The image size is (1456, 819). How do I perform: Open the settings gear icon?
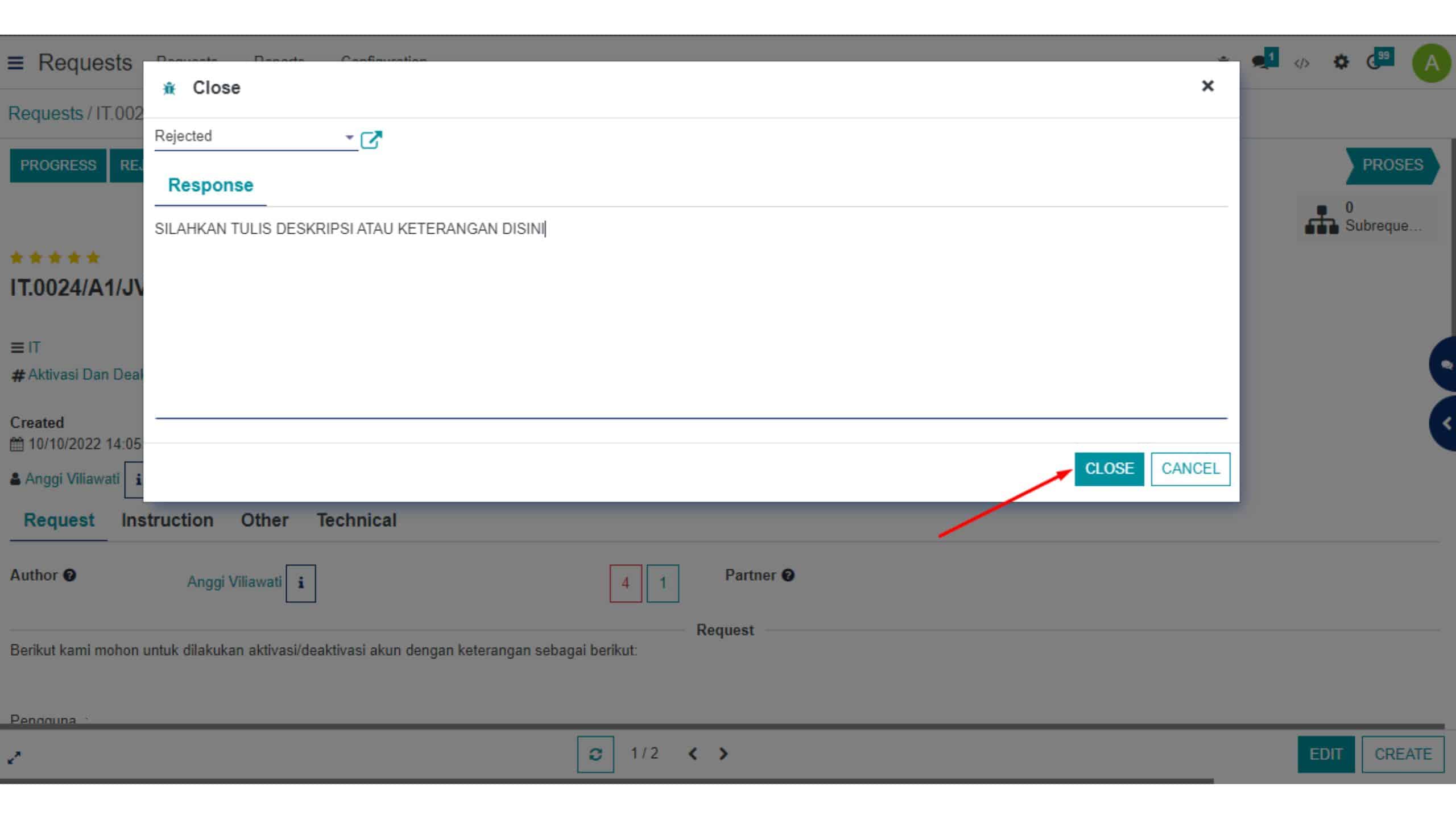click(1341, 62)
